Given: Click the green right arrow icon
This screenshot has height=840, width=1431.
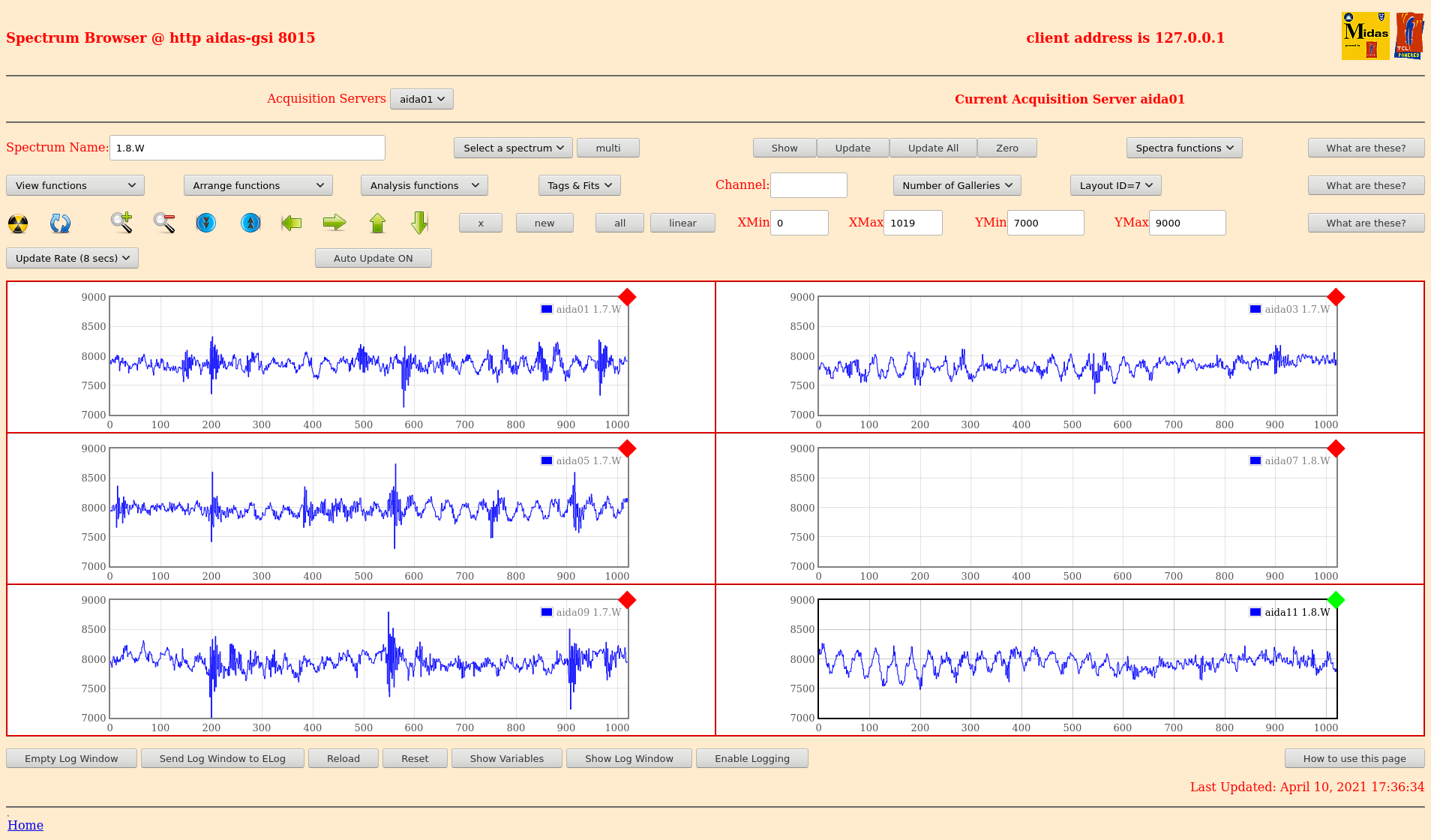Looking at the screenshot, I should click(334, 223).
